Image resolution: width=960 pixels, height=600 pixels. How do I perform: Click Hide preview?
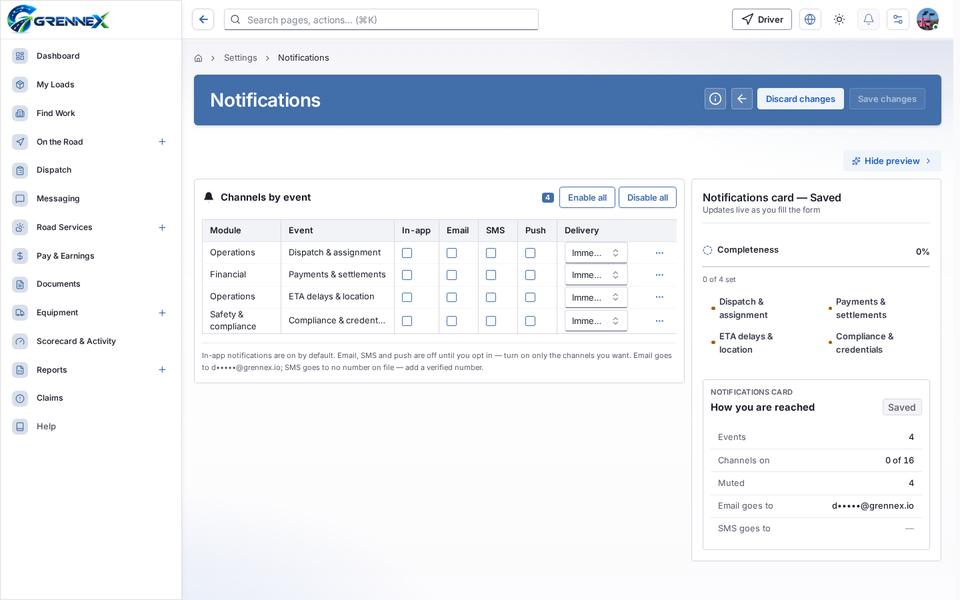coord(891,161)
